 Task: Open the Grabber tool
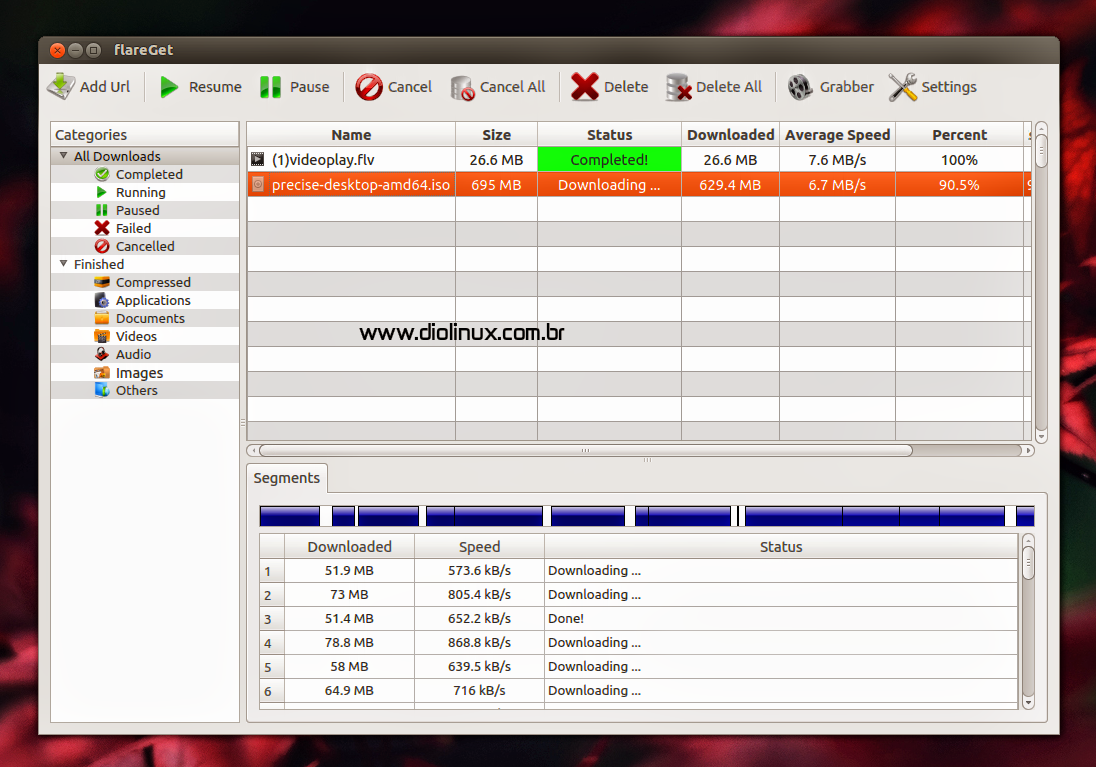[799, 87]
